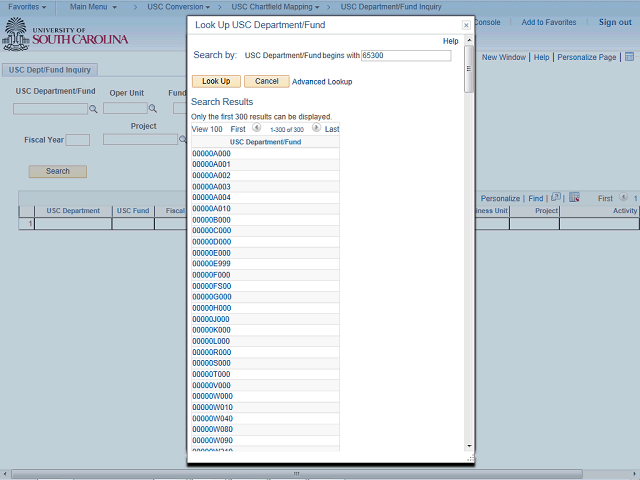Viewport: 640px width, 480px height.
Task: Open Main Menu dropdown
Action: point(93,7)
